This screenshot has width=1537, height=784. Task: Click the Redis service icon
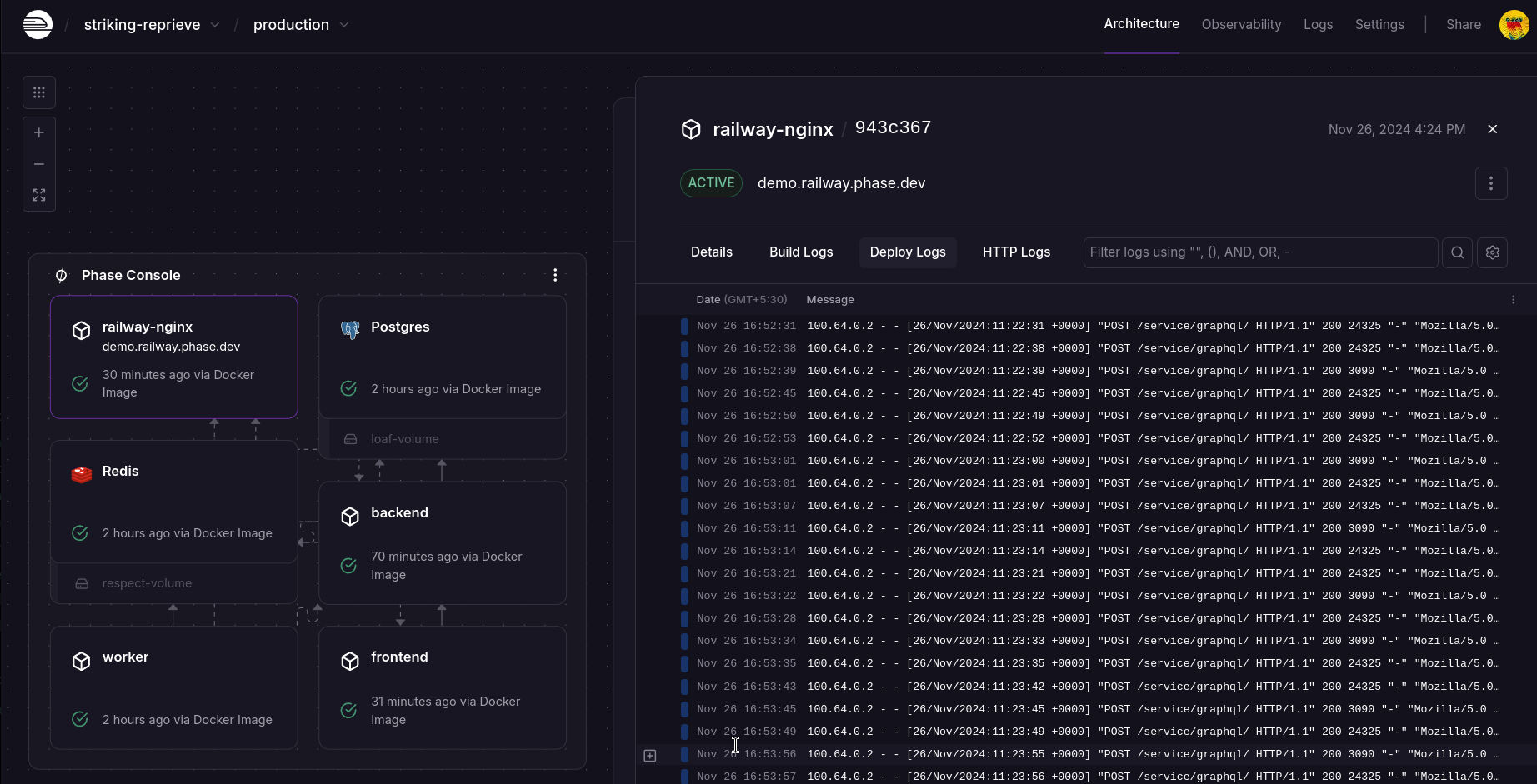coord(81,473)
